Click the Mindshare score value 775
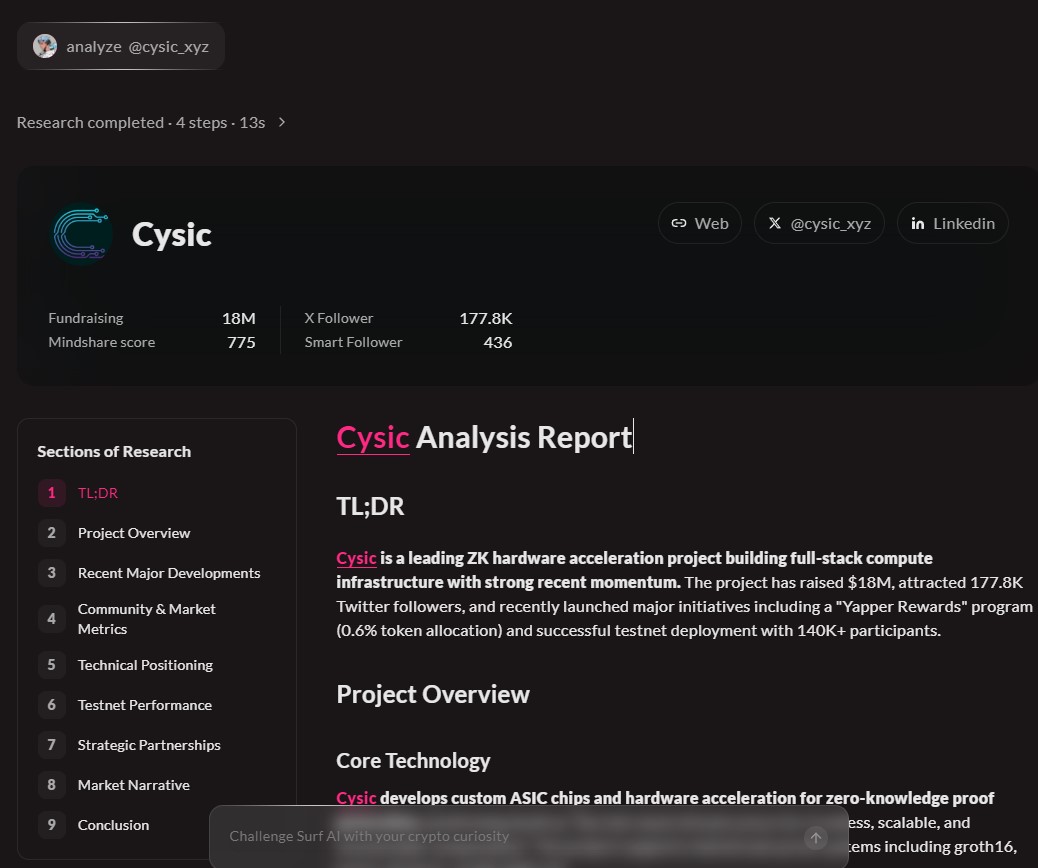The width and height of the screenshot is (1038, 868). (x=241, y=342)
